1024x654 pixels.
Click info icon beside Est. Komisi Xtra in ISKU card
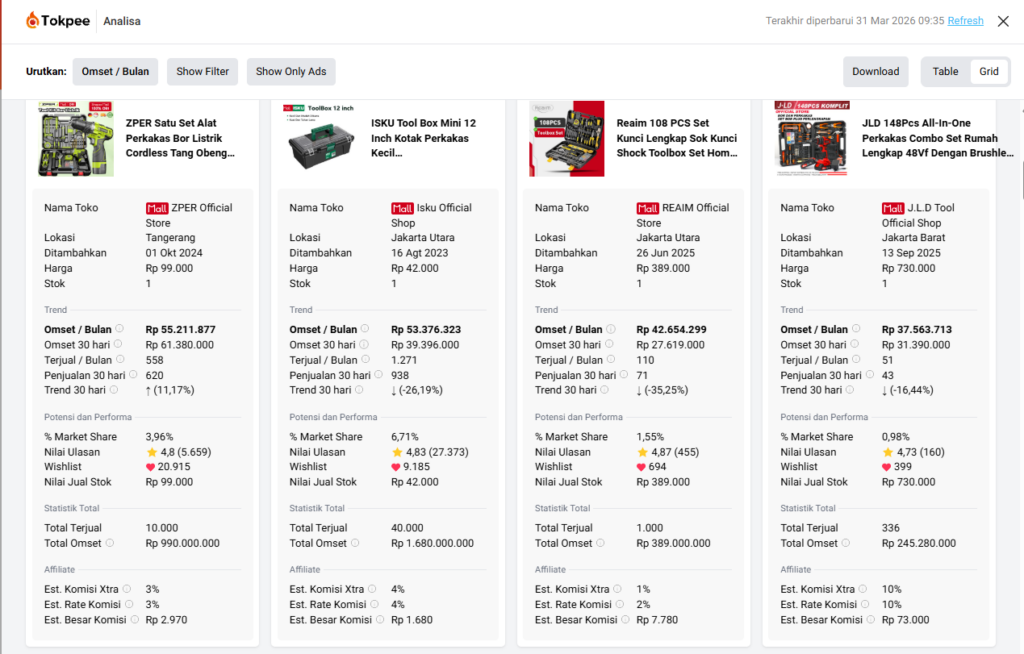[372, 589]
